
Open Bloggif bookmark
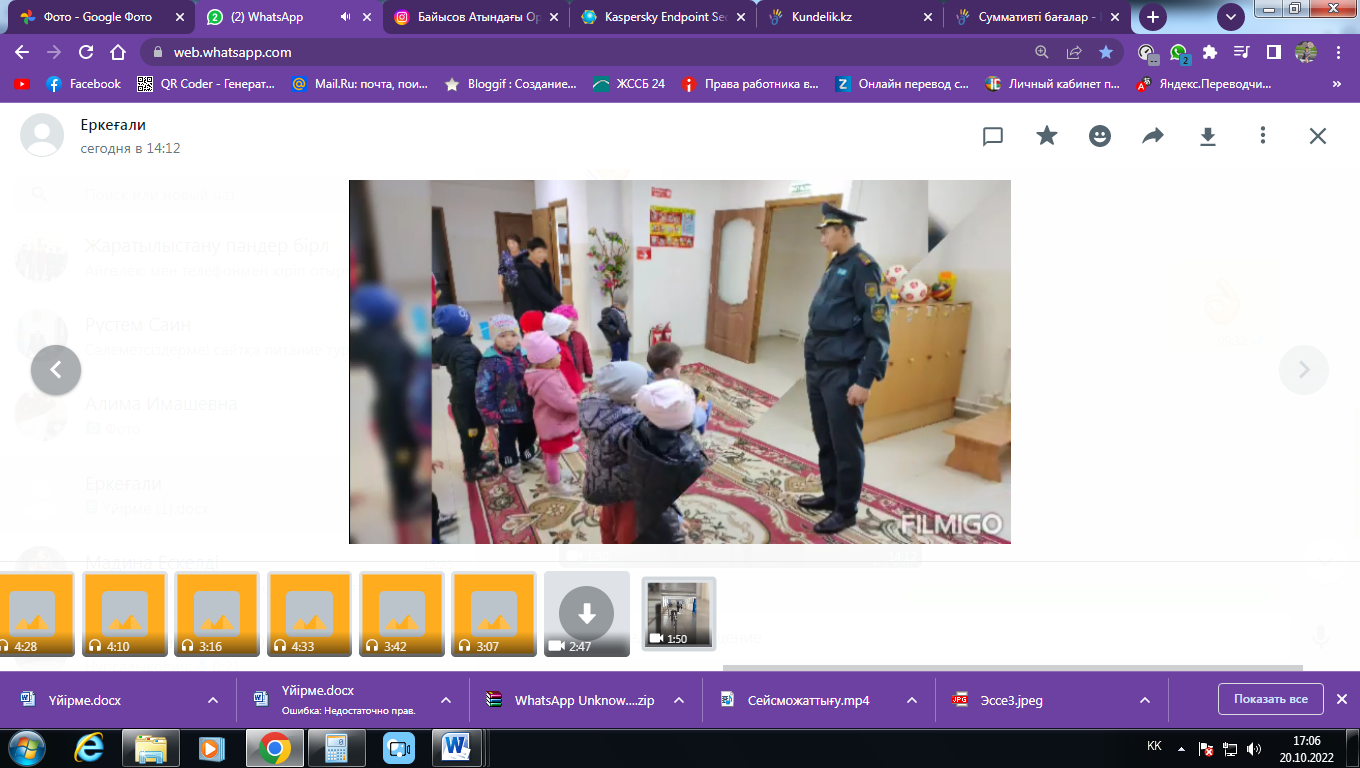pyautogui.click(x=510, y=84)
